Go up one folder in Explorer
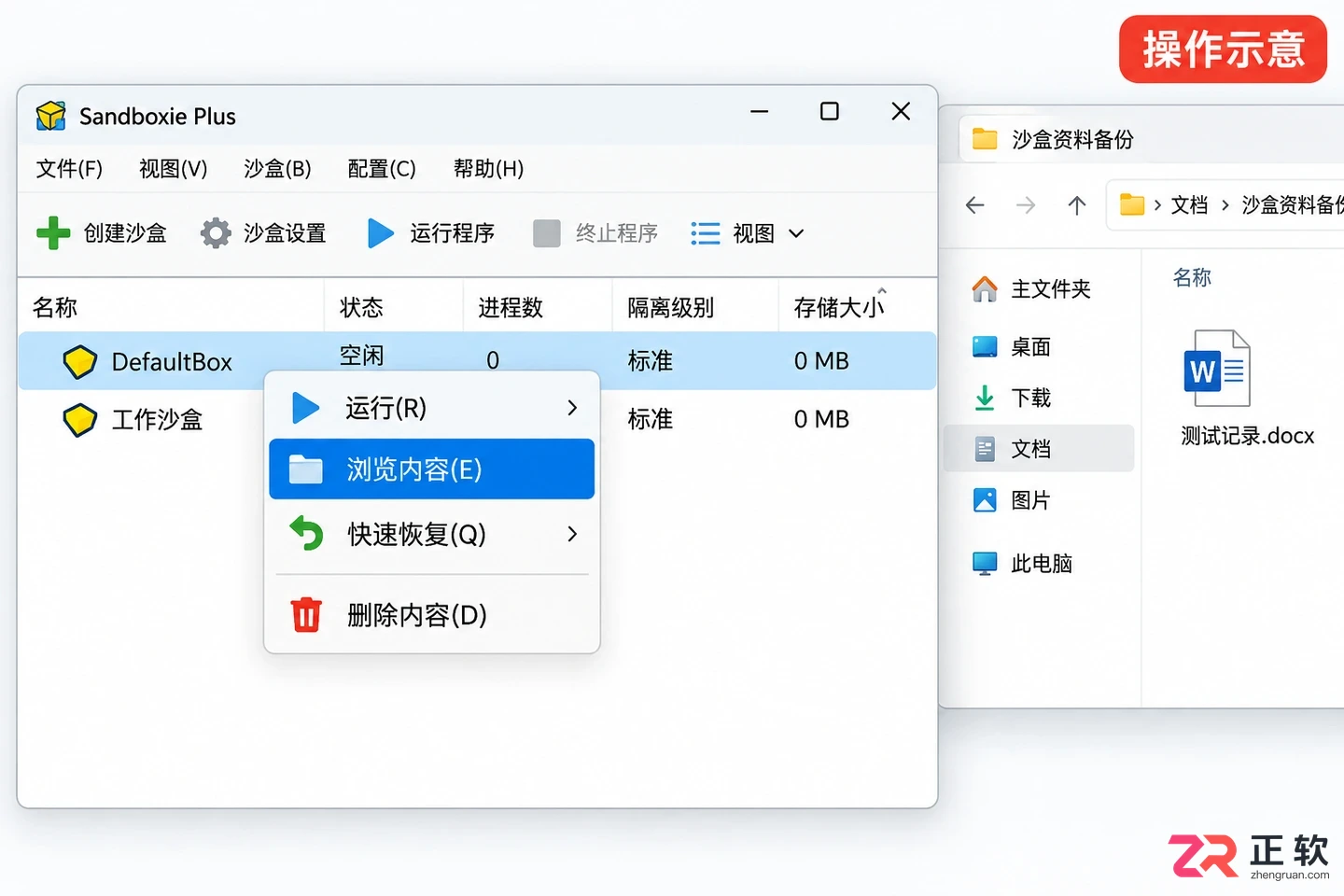Image resolution: width=1344 pixels, height=896 pixels. [1077, 205]
